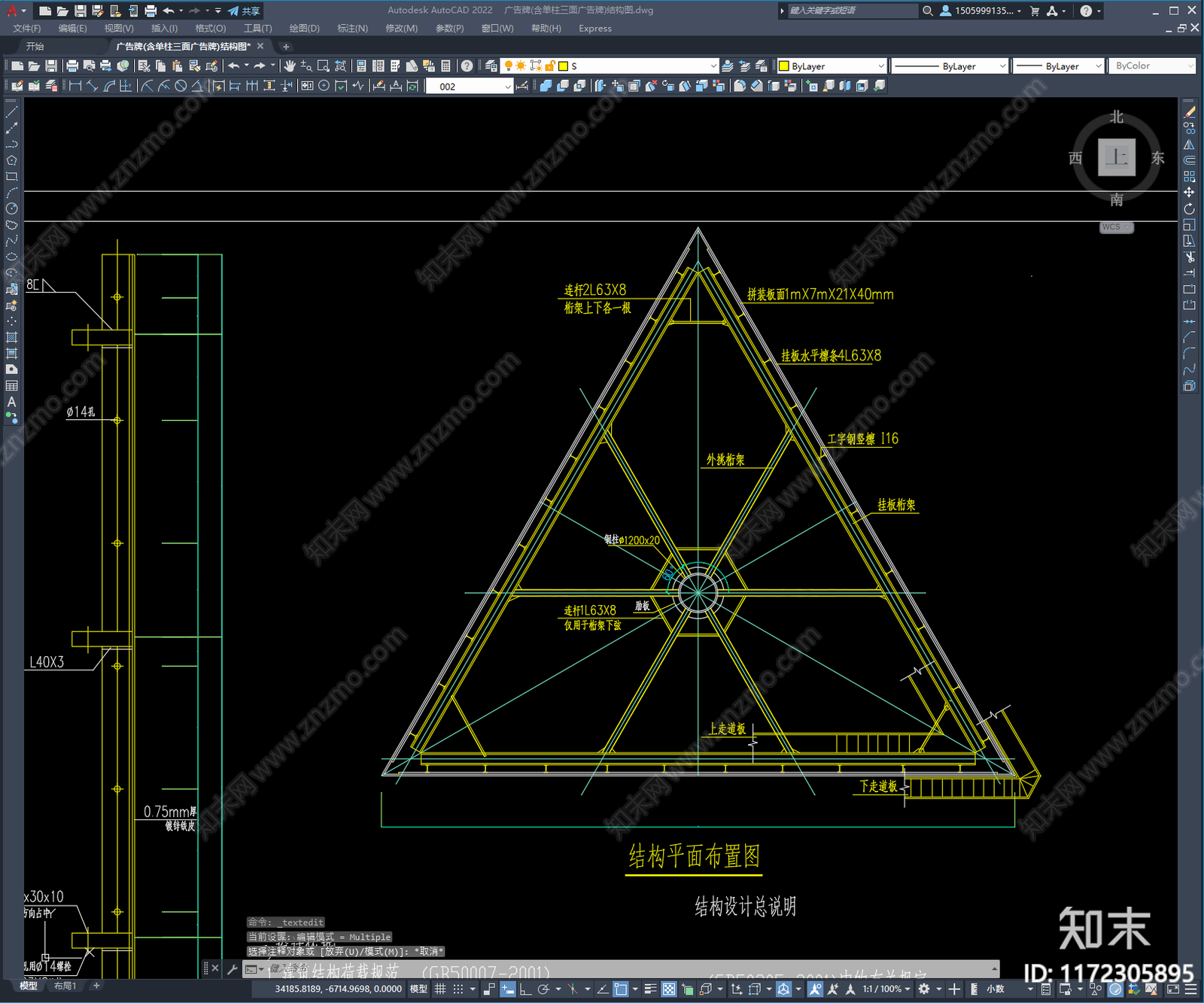
Task: Click the search keyword input field
Action: (852, 11)
